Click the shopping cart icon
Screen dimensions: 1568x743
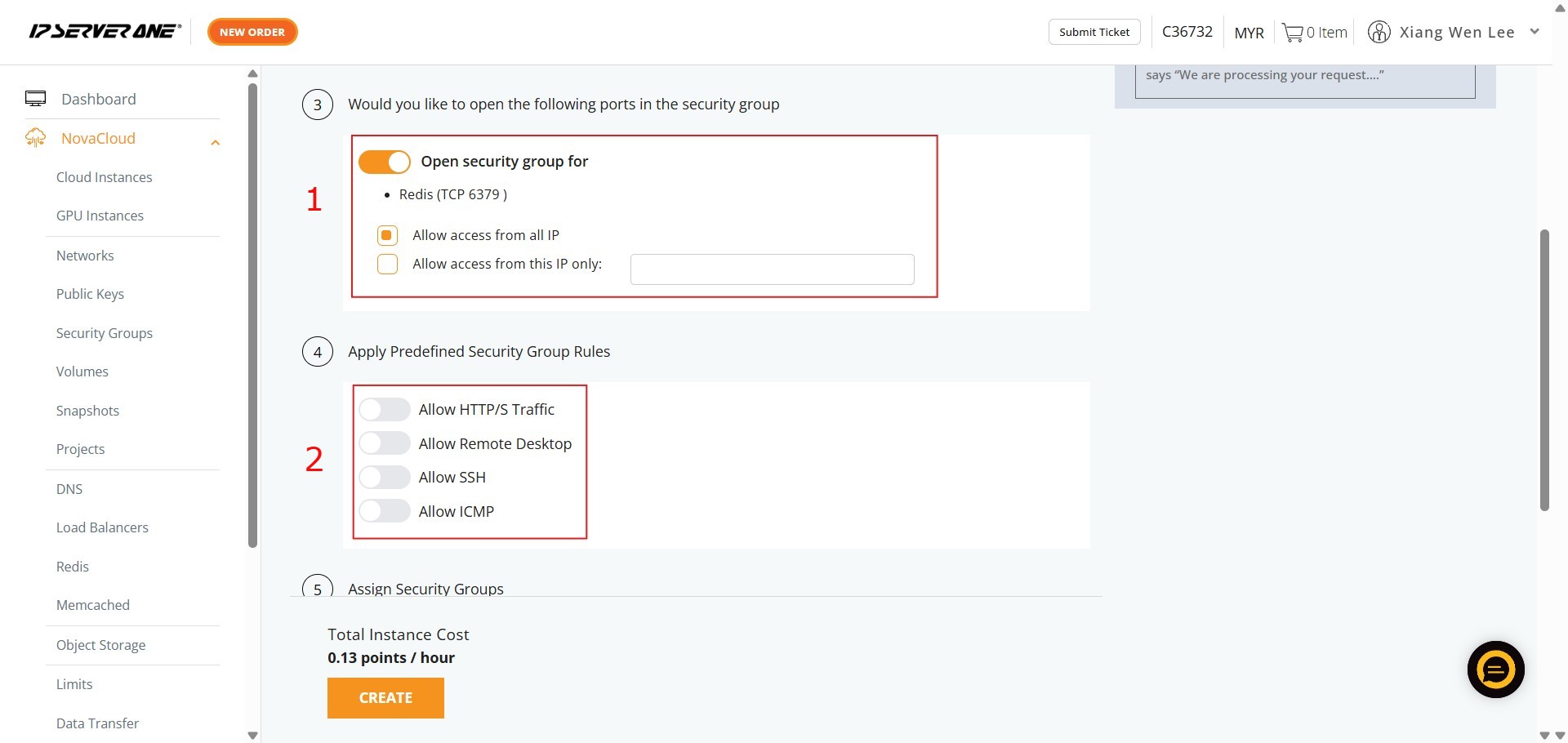(1293, 33)
